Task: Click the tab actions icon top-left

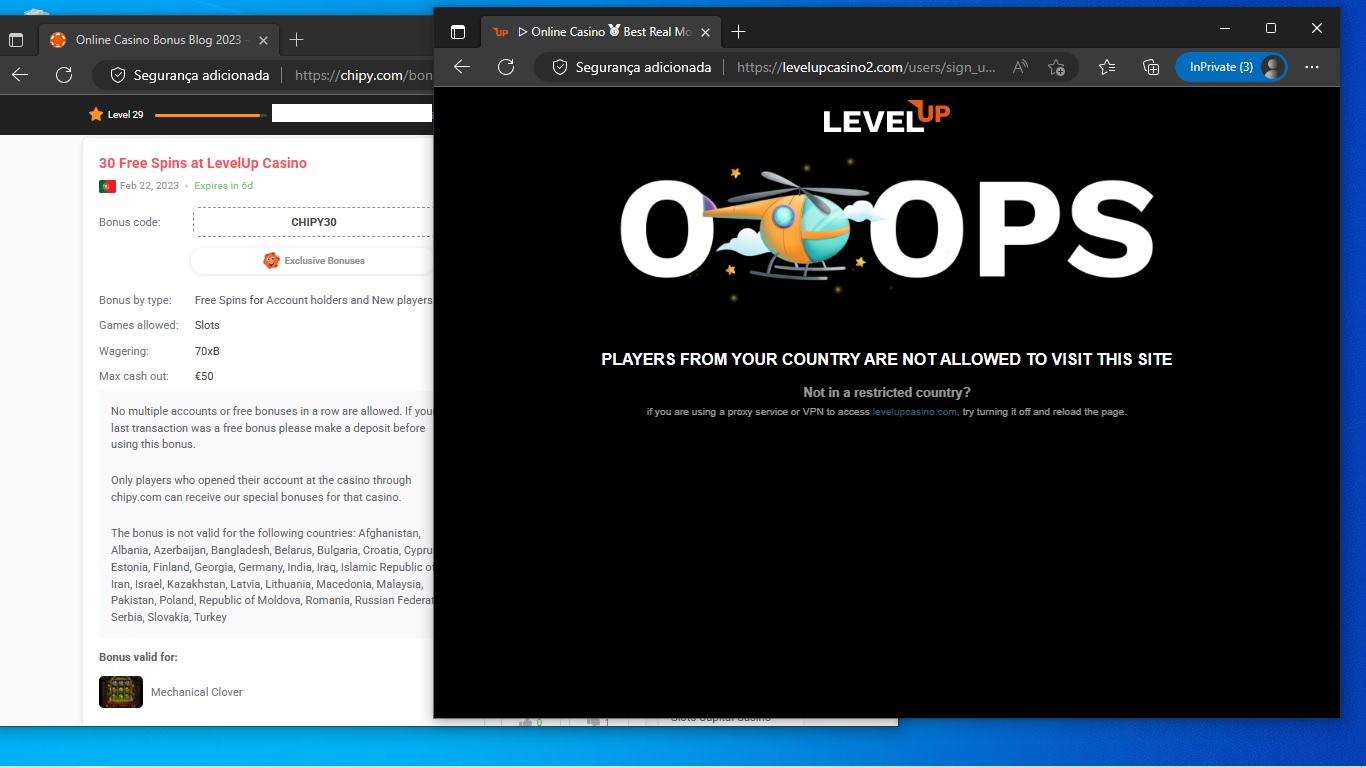Action: click(458, 31)
